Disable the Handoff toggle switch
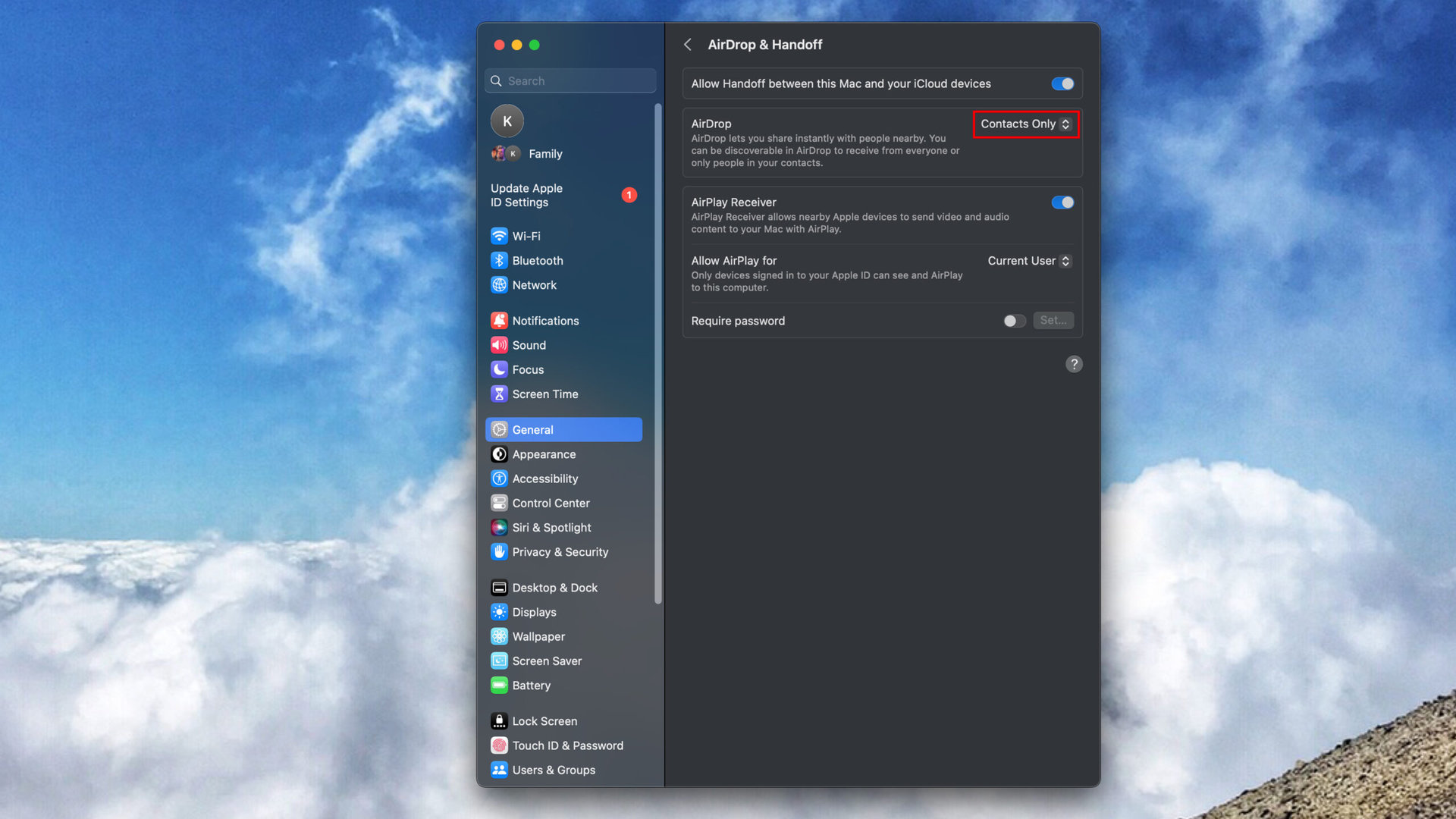The image size is (1456, 819). point(1062,83)
